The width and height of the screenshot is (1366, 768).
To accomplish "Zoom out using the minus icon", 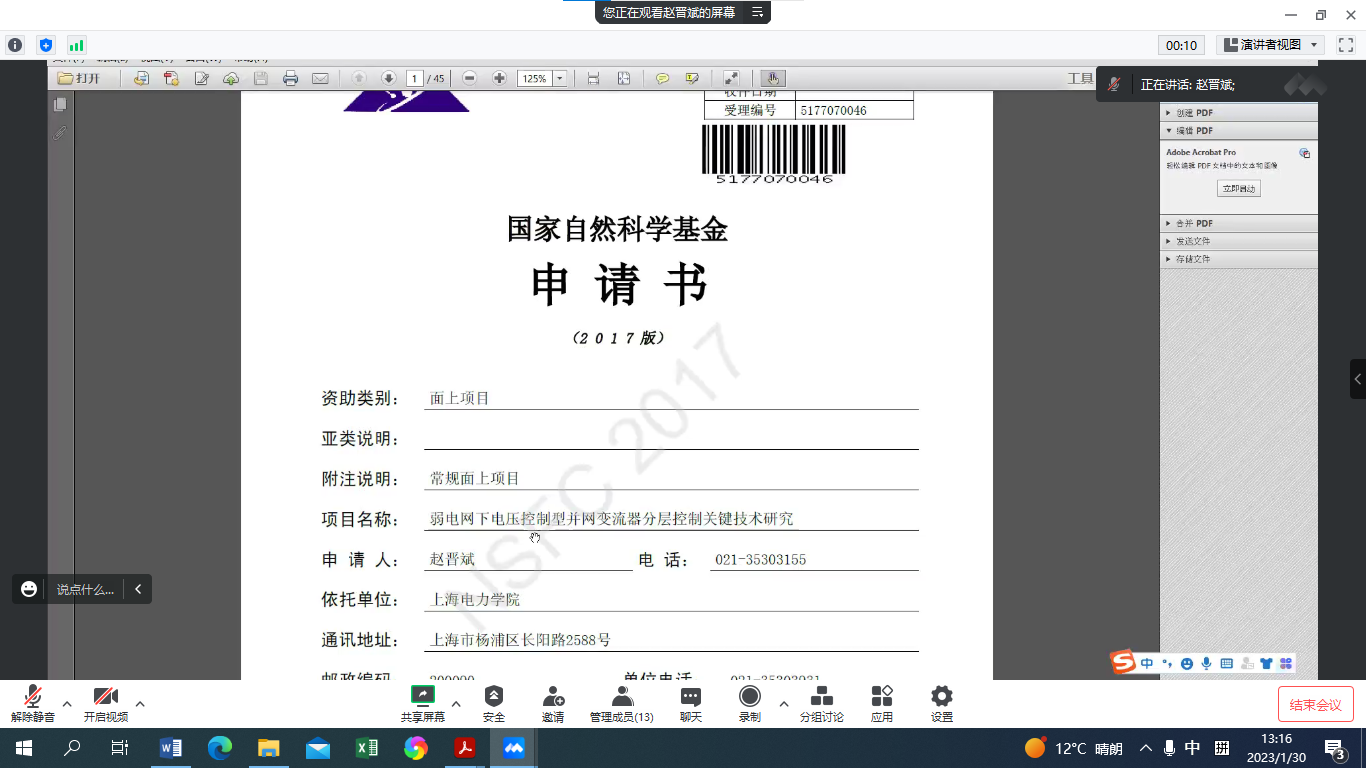I will click(x=469, y=79).
